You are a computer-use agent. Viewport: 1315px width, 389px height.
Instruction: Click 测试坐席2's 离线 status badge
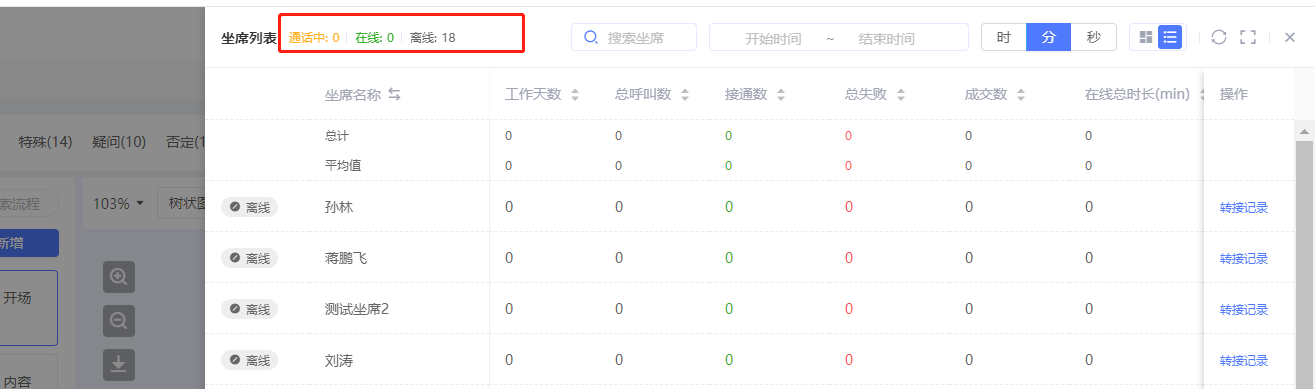pyautogui.click(x=249, y=309)
